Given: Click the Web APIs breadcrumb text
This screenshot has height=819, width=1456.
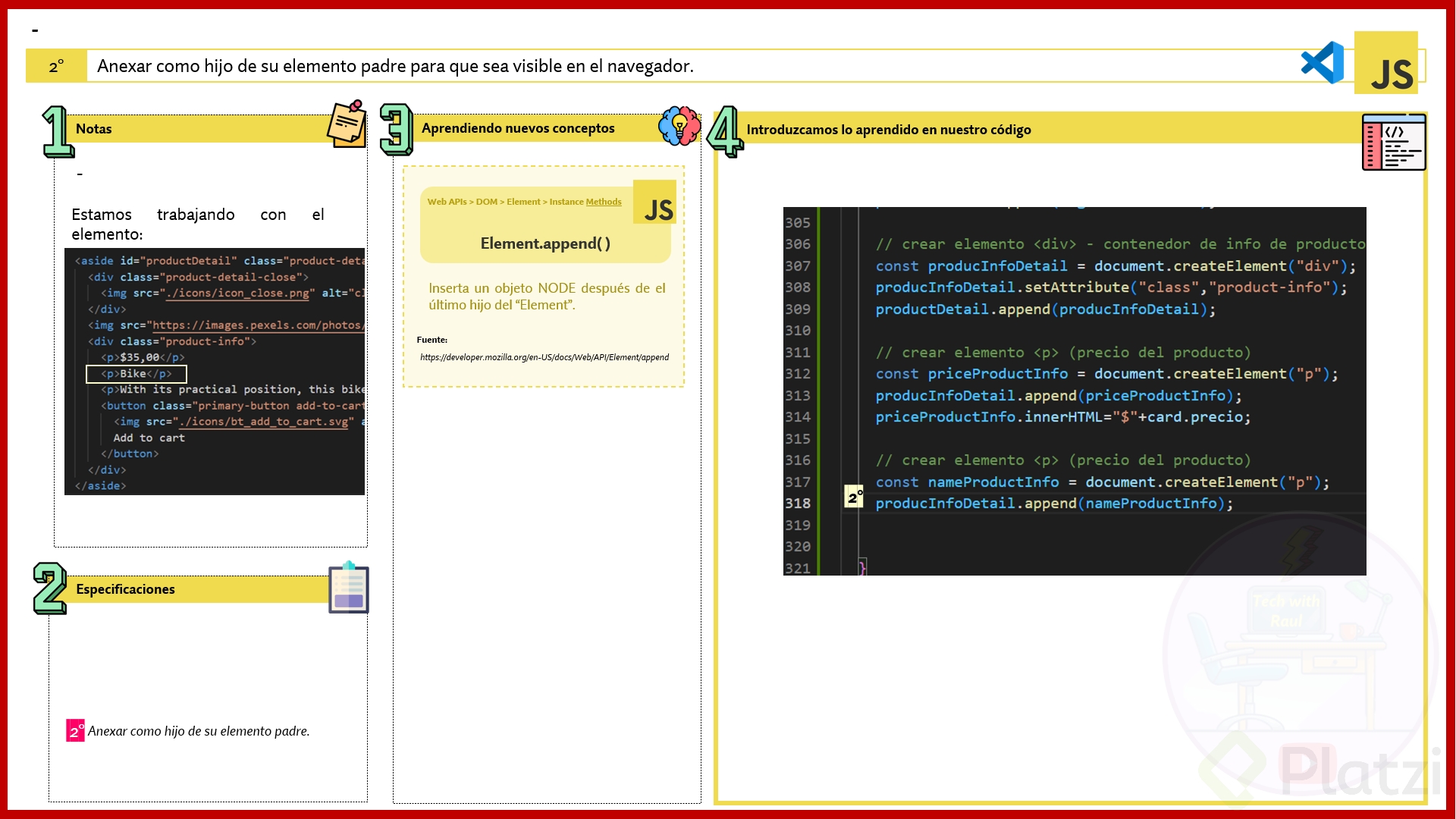Looking at the screenshot, I should (x=447, y=202).
